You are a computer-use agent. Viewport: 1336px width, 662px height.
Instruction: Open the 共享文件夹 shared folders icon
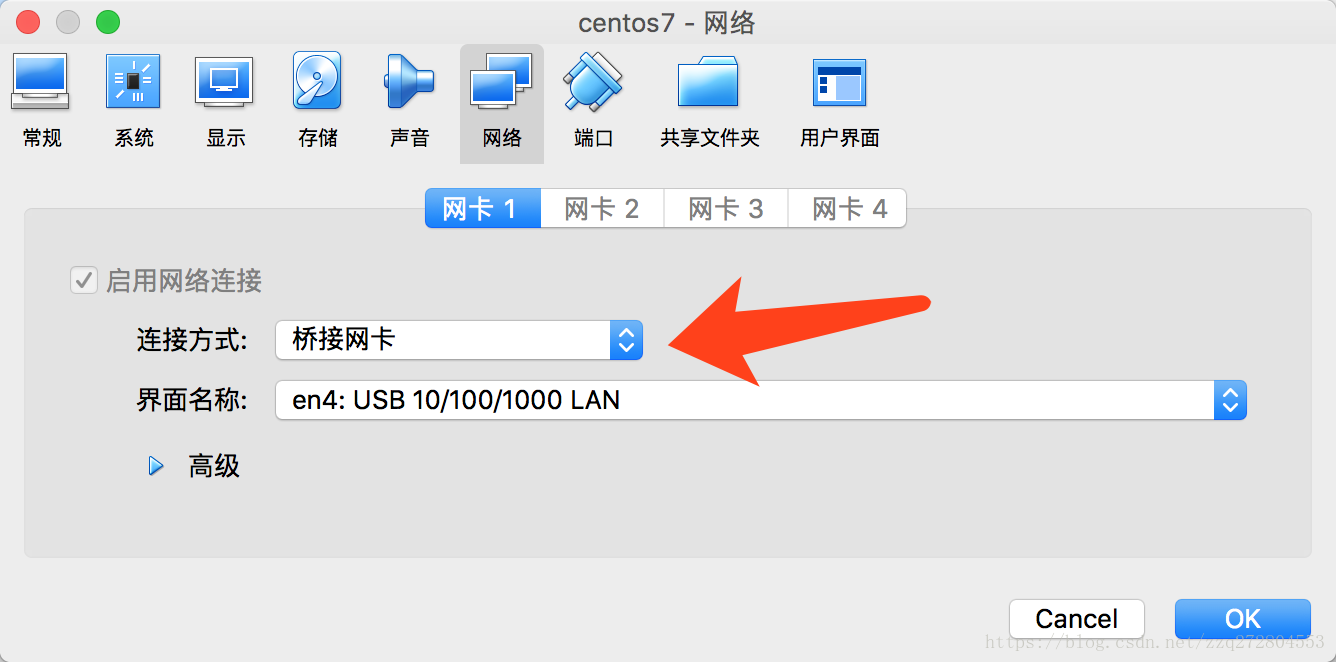coord(709,101)
